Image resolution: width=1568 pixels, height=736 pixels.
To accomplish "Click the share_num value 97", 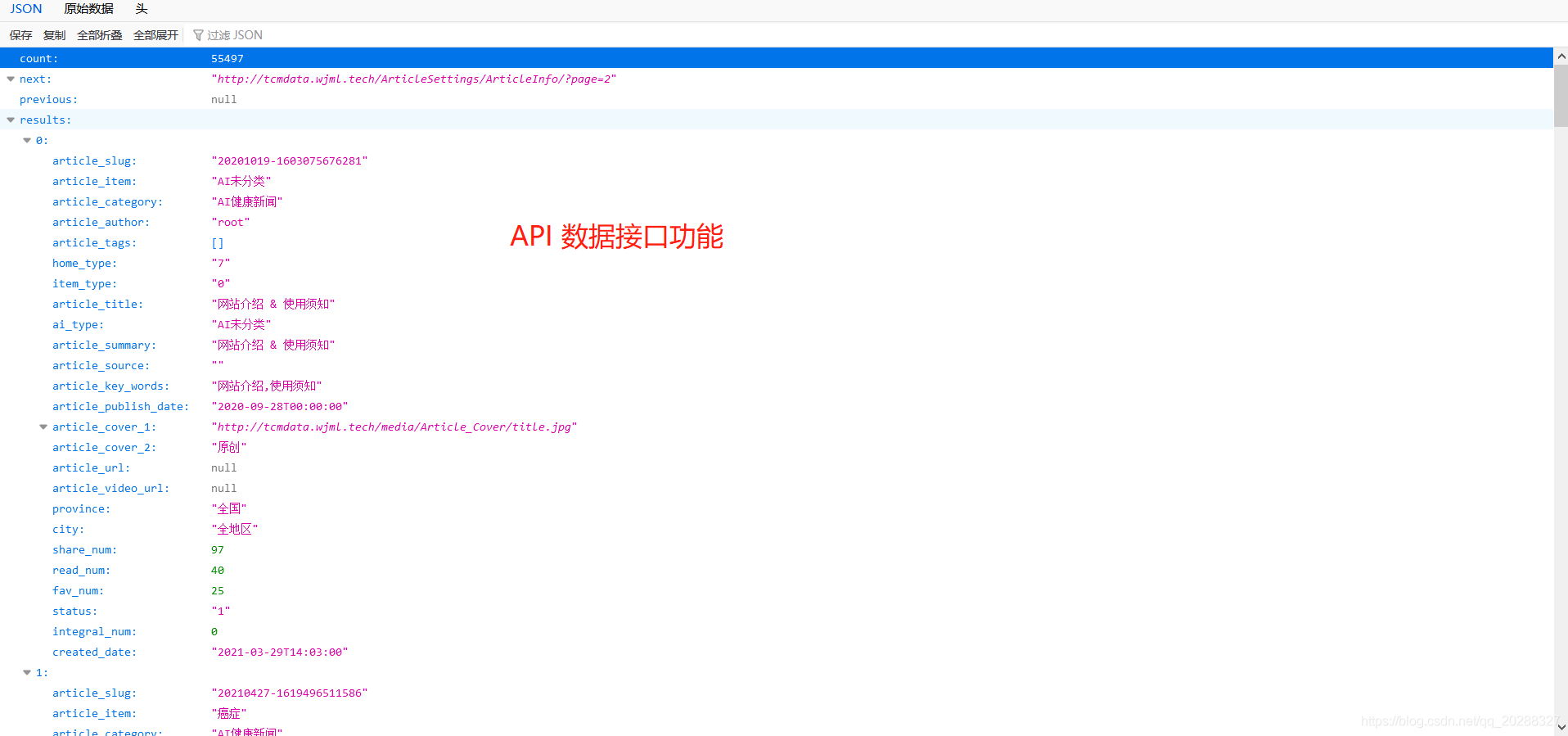I will click(x=217, y=550).
